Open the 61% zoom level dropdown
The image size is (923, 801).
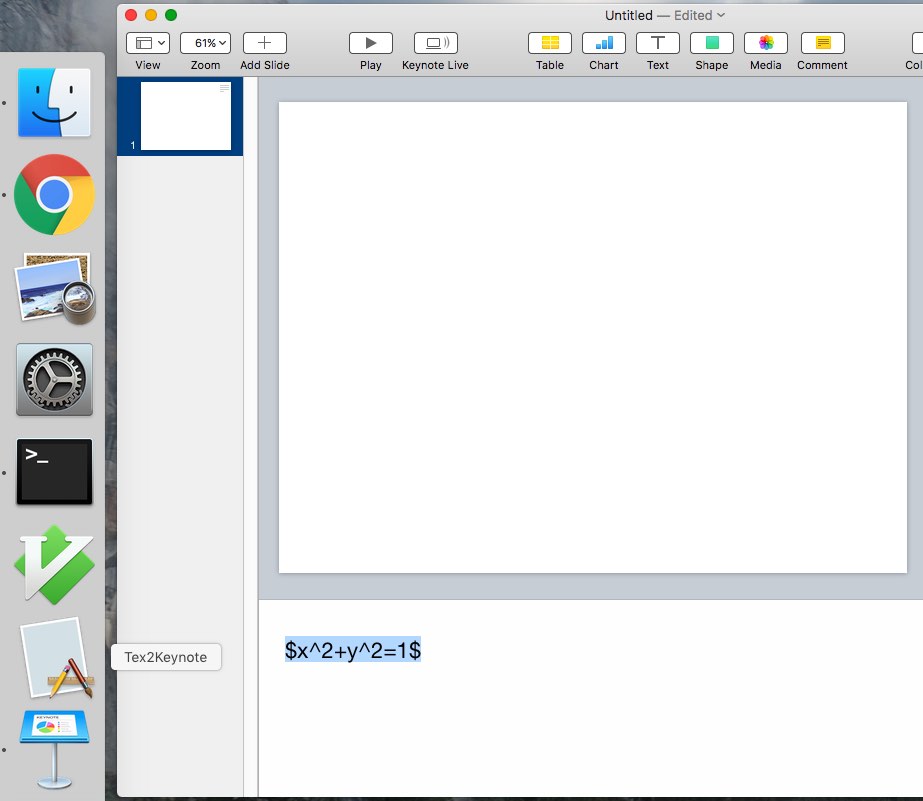pos(205,43)
